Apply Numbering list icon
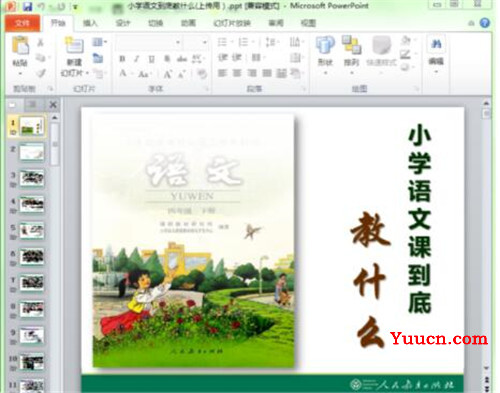The image size is (500, 393). [x=243, y=42]
